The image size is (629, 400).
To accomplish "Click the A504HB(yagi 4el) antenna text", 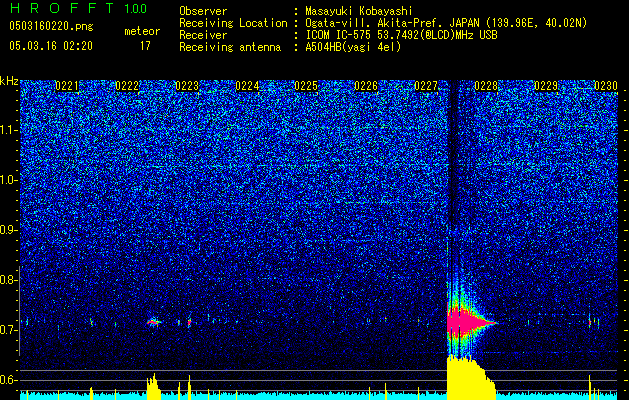I will (353, 47).
